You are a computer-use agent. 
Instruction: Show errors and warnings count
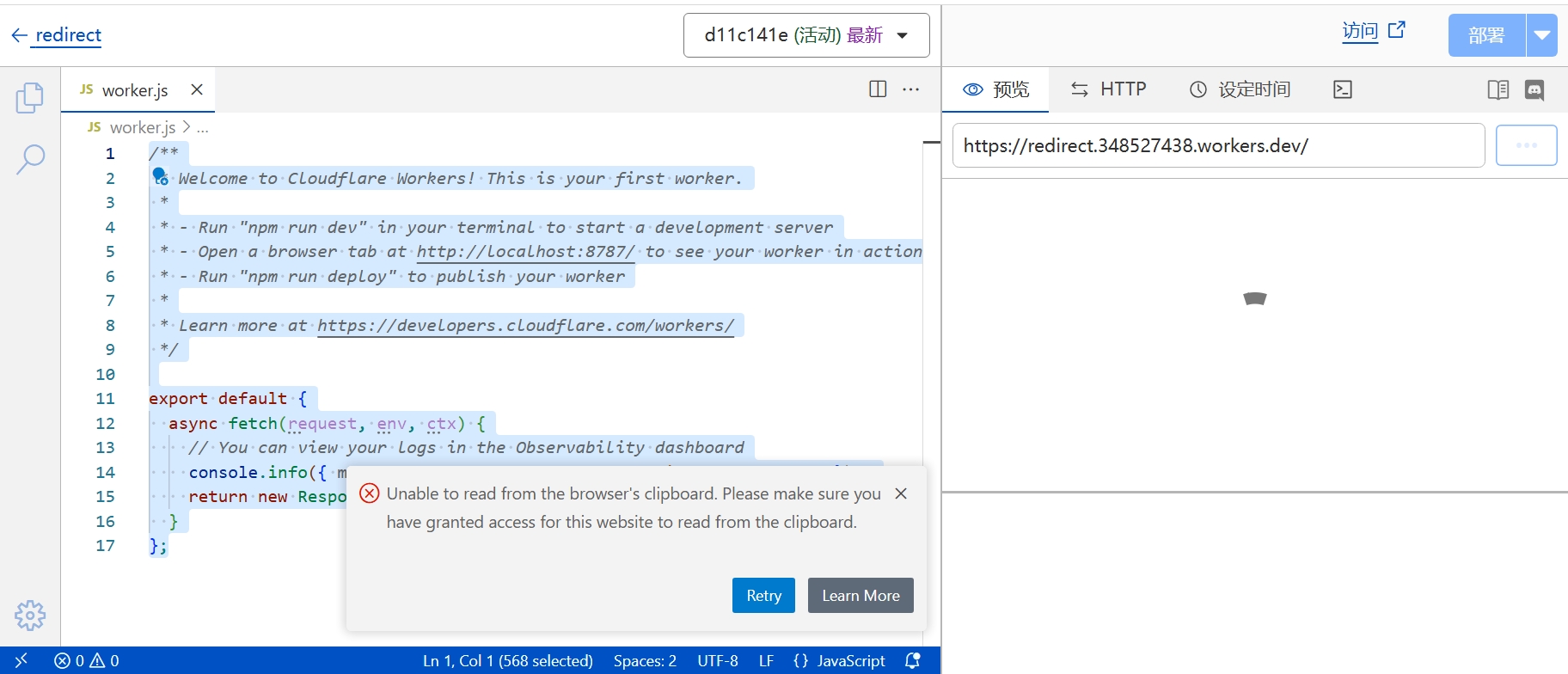(x=87, y=660)
